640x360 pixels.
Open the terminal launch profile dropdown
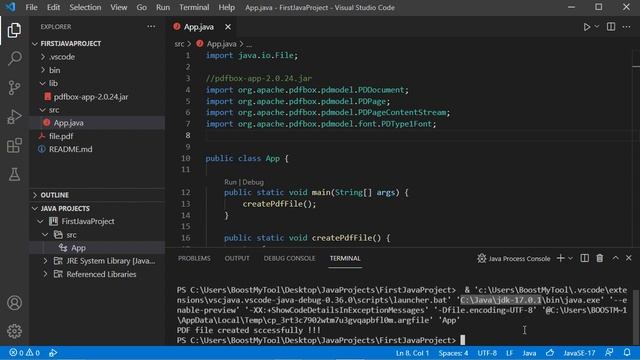570,258
